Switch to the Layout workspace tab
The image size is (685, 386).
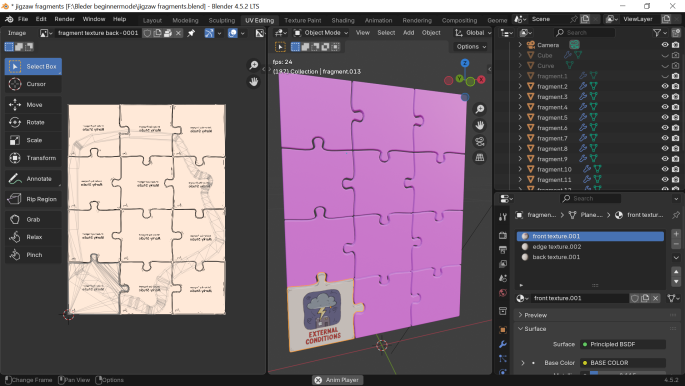(152, 20)
